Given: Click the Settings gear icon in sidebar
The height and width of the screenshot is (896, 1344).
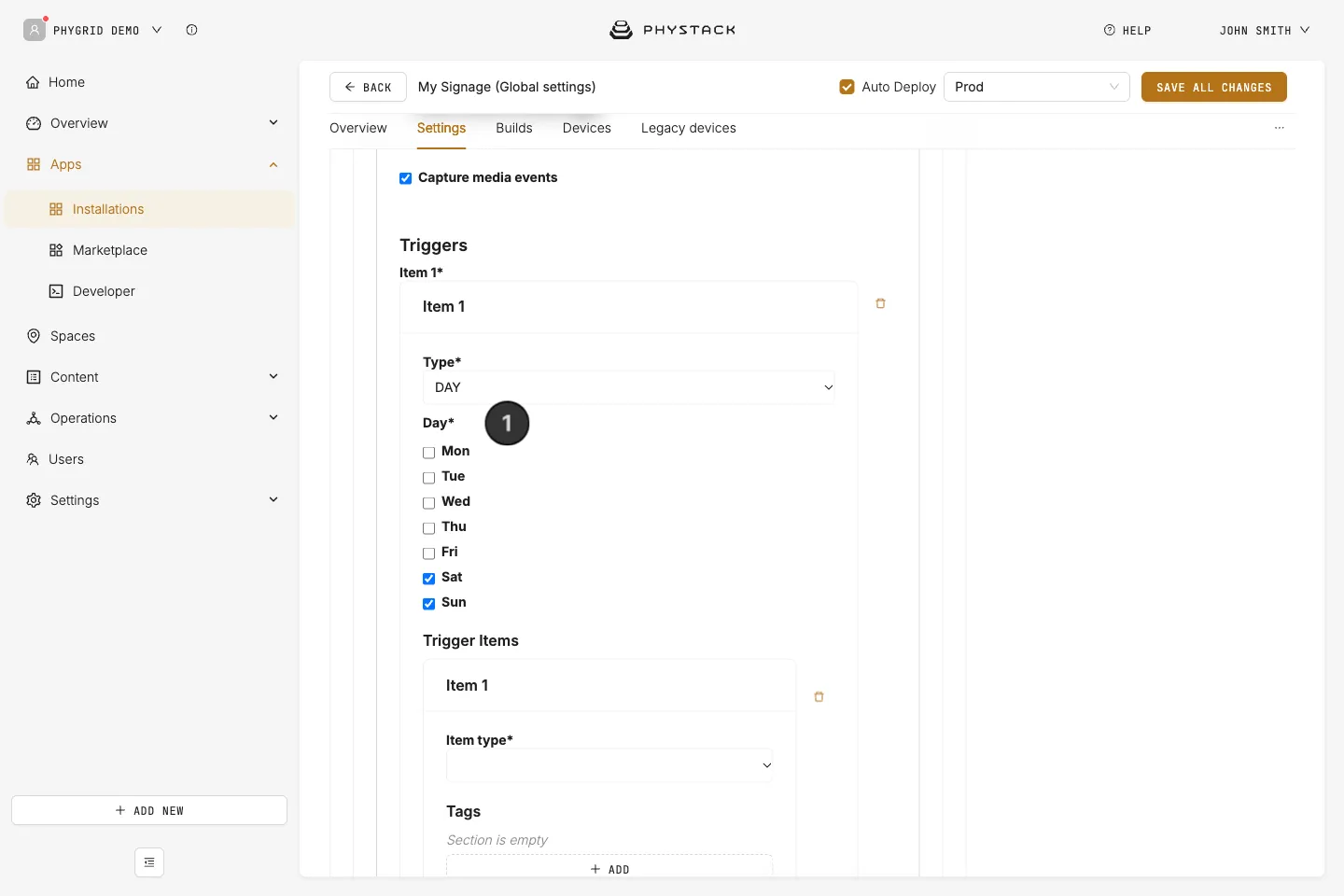Looking at the screenshot, I should [x=34, y=500].
